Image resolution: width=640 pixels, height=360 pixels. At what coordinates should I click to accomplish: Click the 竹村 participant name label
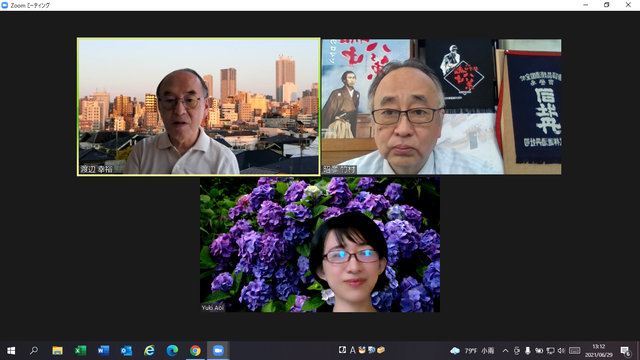tap(340, 169)
